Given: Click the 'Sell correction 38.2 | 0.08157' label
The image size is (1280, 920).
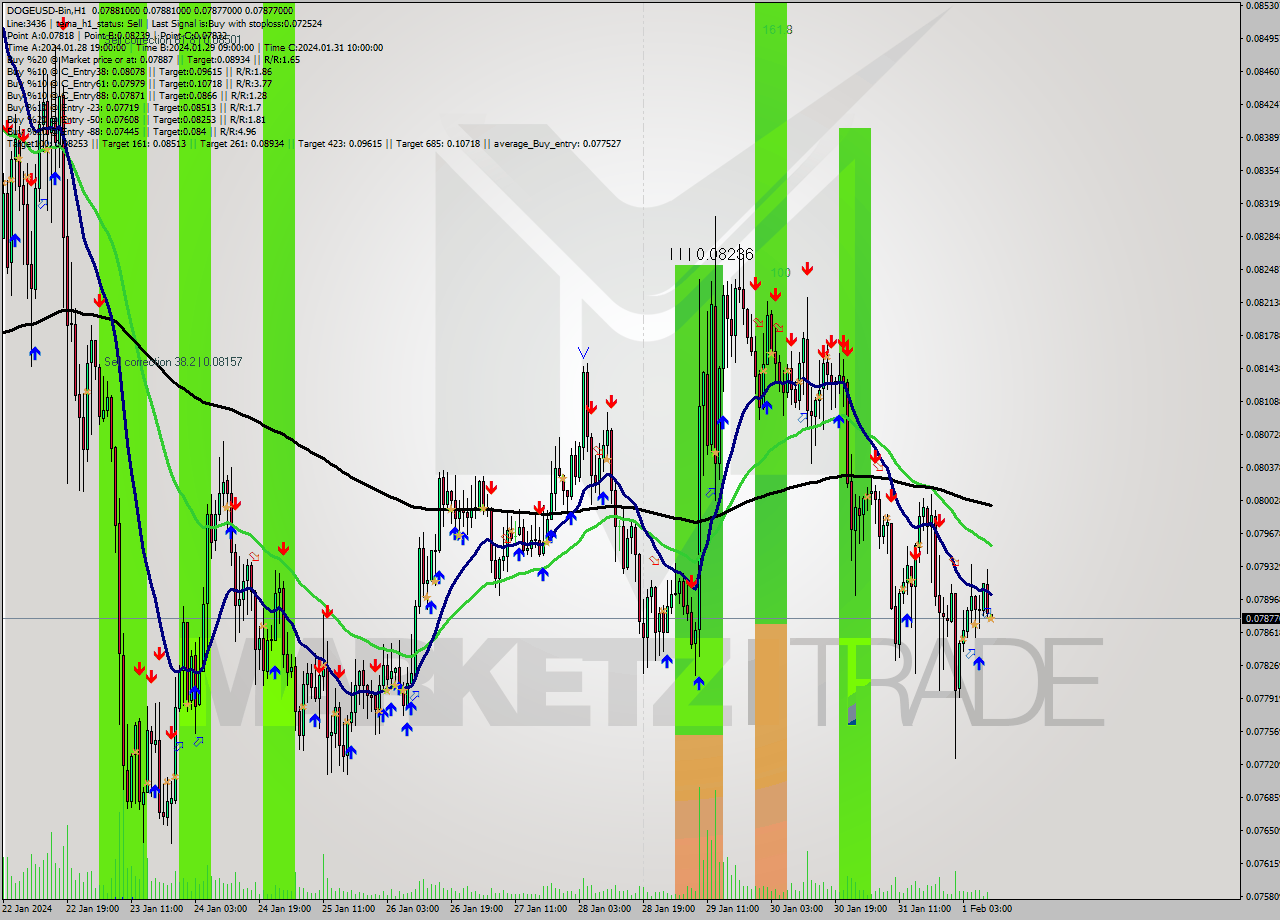Looking at the screenshot, I should pyautogui.click(x=173, y=361).
